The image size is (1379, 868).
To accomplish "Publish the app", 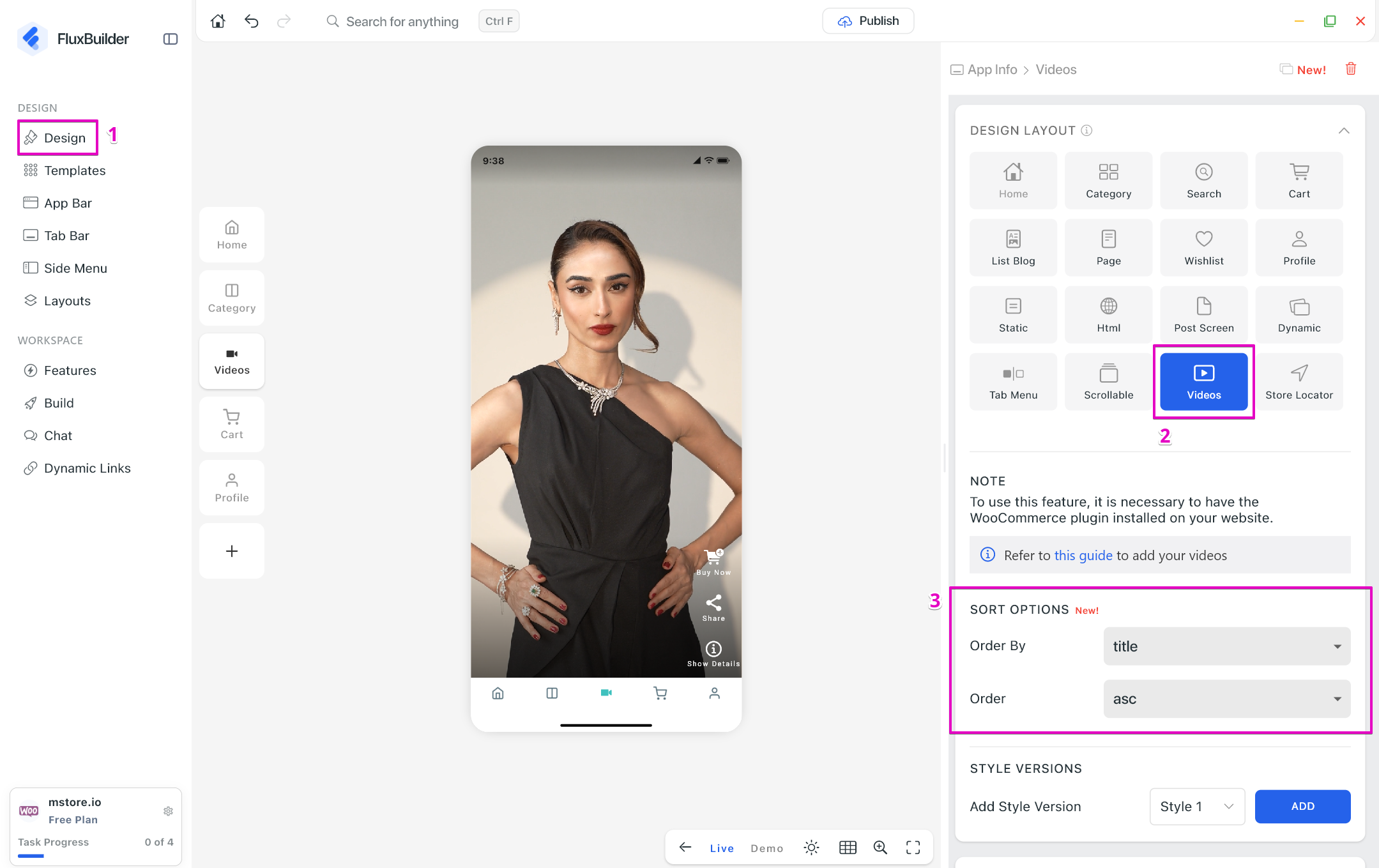I will (867, 21).
